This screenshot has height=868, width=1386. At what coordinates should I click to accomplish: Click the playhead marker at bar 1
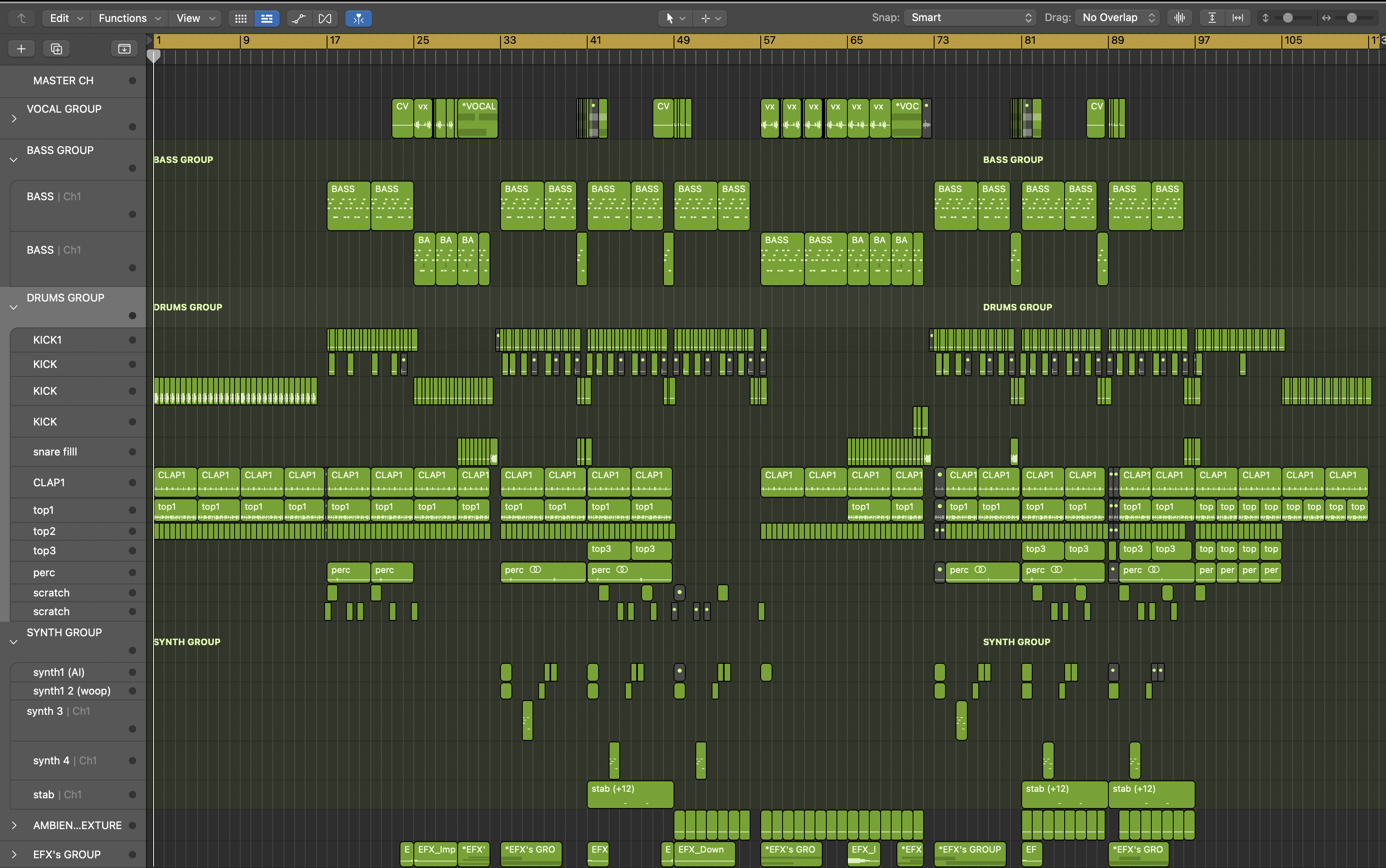(153, 56)
